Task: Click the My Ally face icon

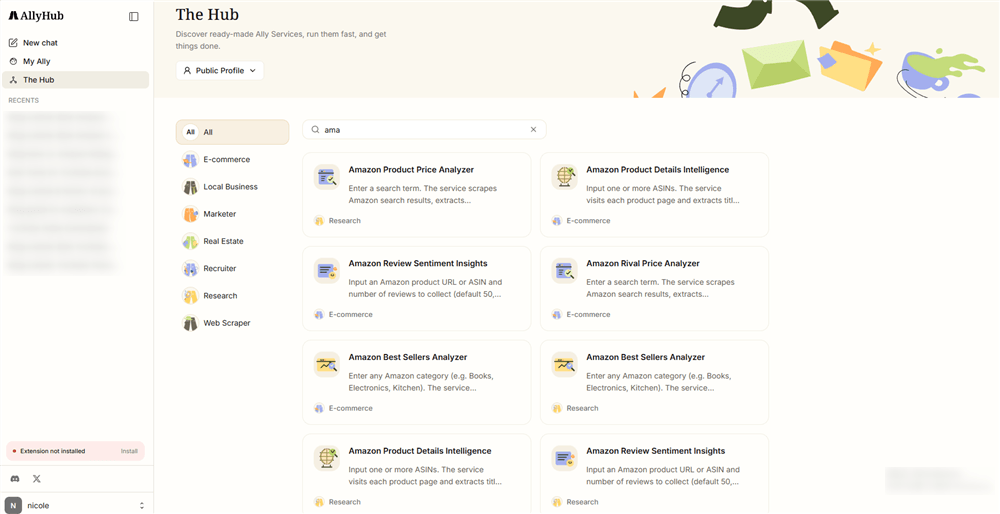Action: coord(13,61)
